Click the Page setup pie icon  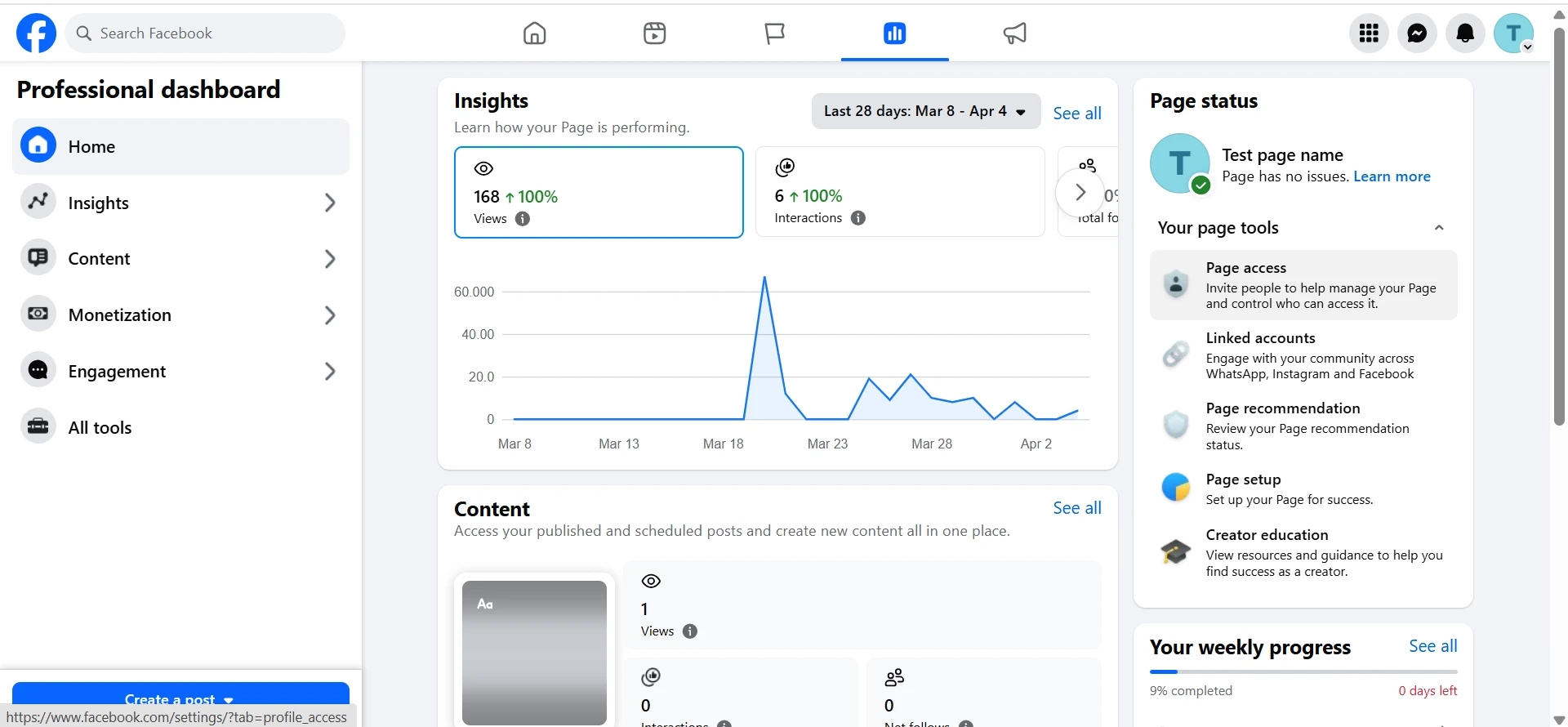click(x=1176, y=487)
